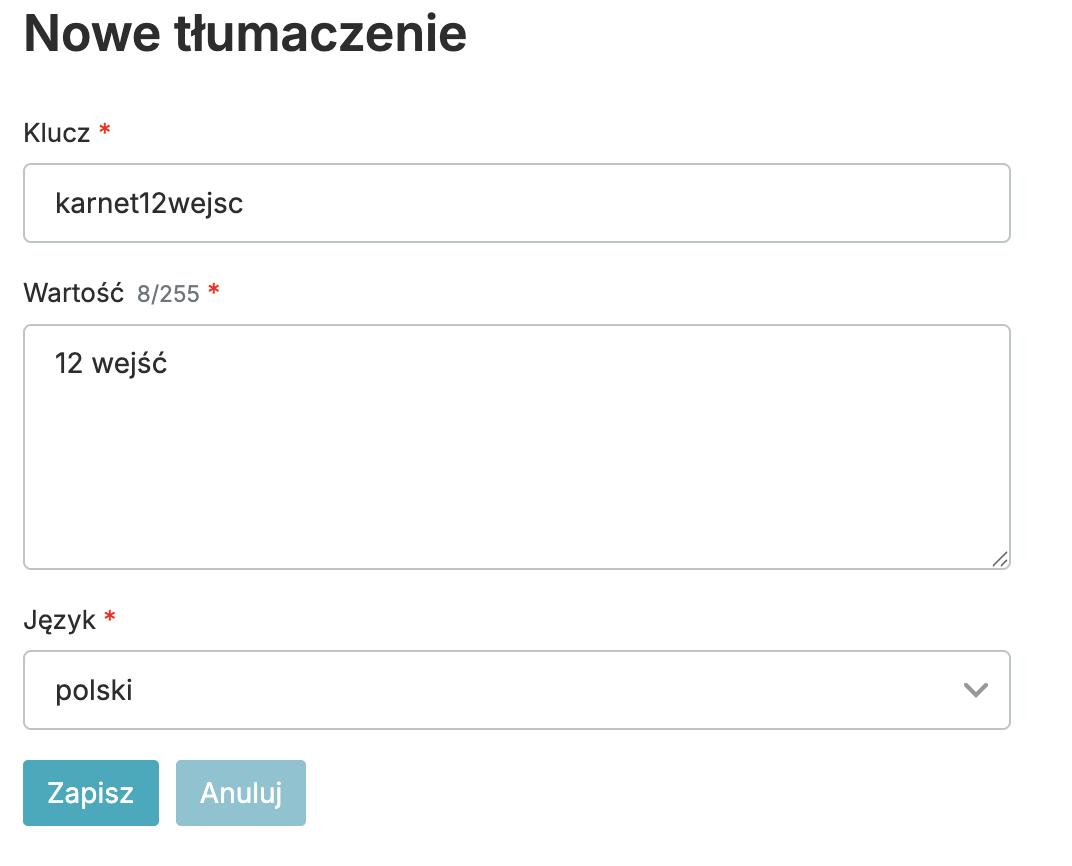Click the word "tłumaczenie" in the heading
The height and width of the screenshot is (866, 1072).
pos(320,33)
